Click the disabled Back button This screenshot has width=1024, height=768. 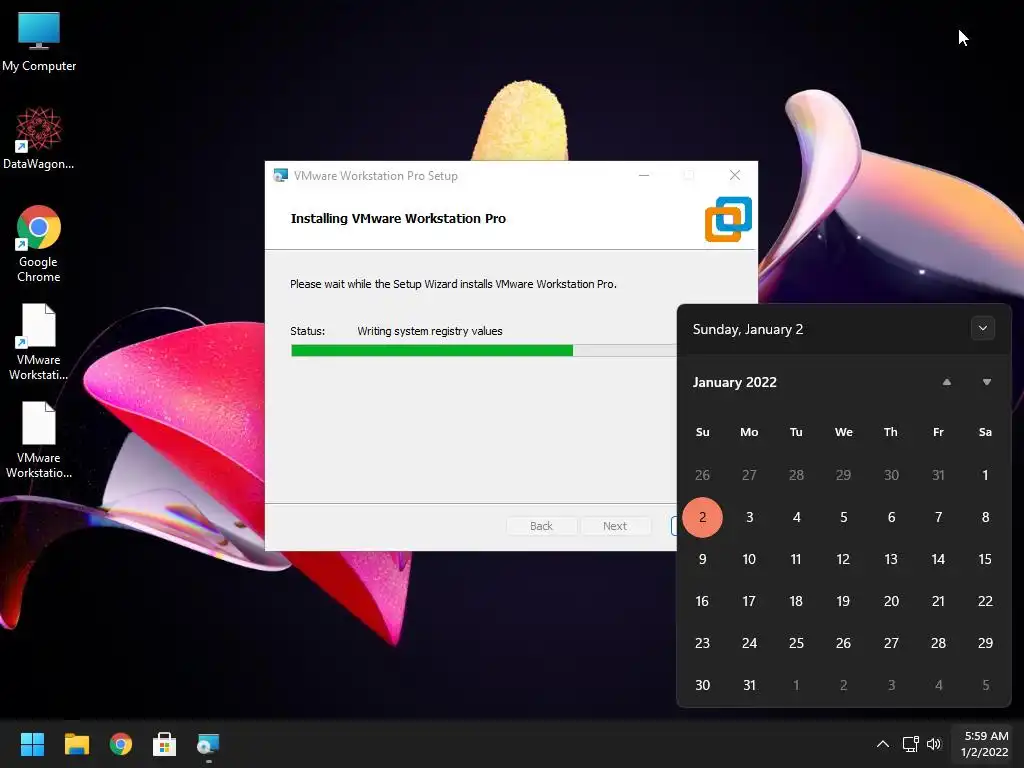coord(541,526)
